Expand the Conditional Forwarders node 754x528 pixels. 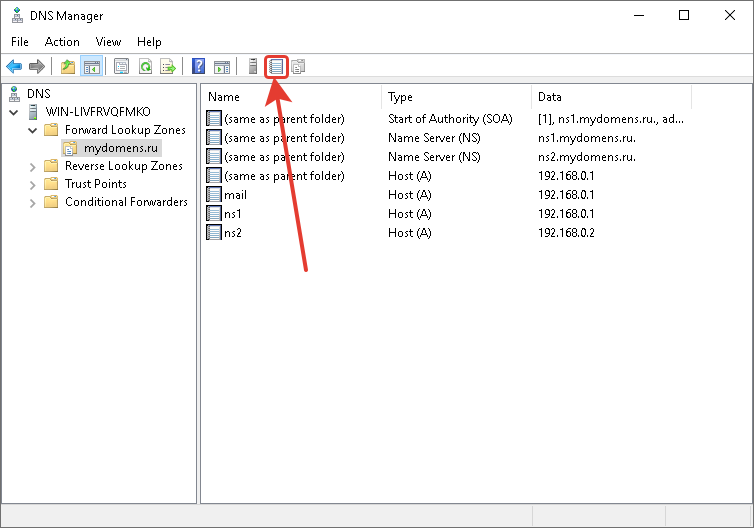(33, 203)
